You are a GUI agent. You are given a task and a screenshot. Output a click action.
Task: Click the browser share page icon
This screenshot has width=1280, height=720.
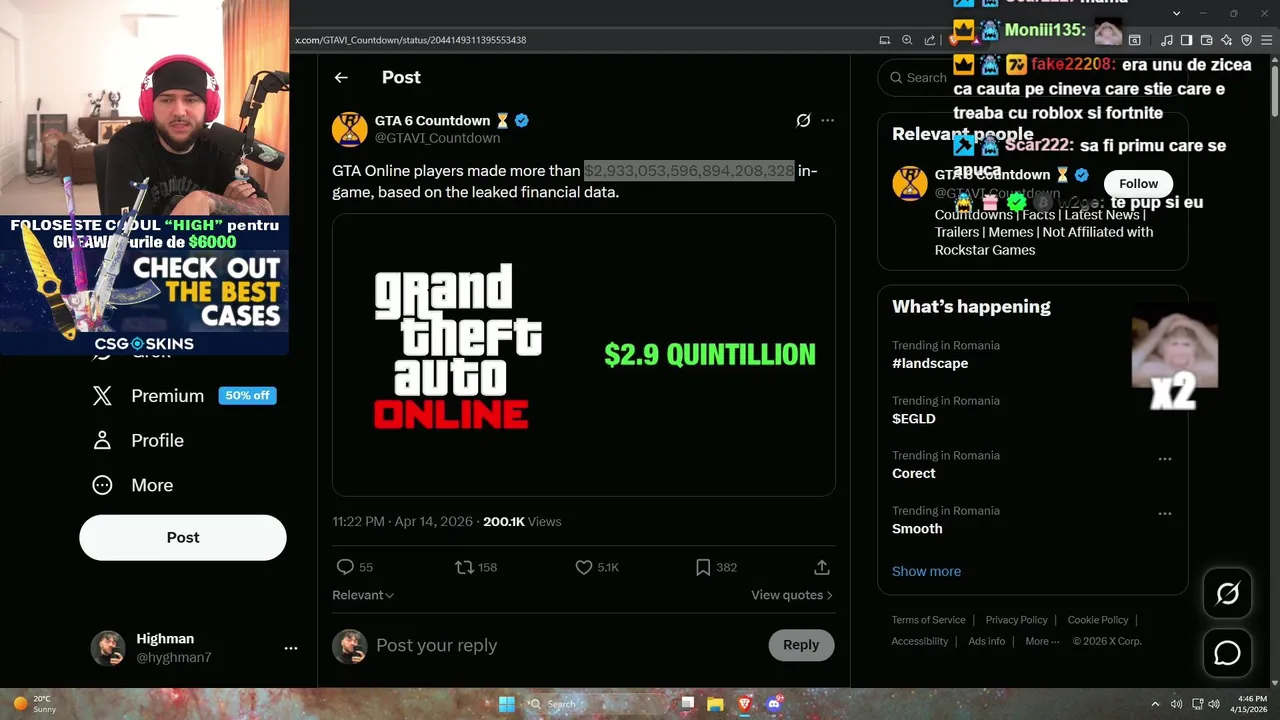click(930, 40)
